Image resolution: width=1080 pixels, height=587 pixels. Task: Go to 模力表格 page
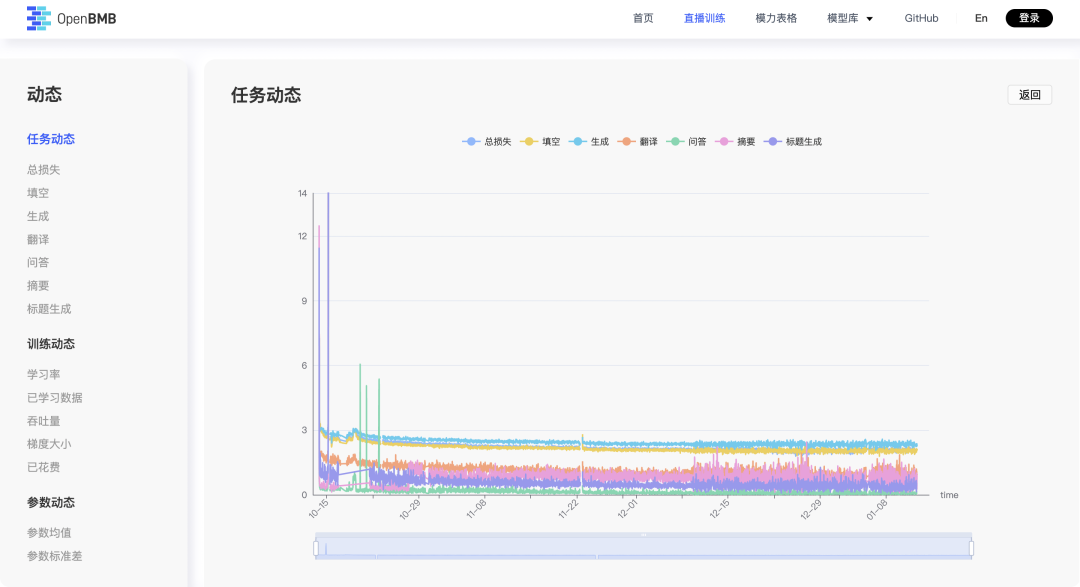776,19
